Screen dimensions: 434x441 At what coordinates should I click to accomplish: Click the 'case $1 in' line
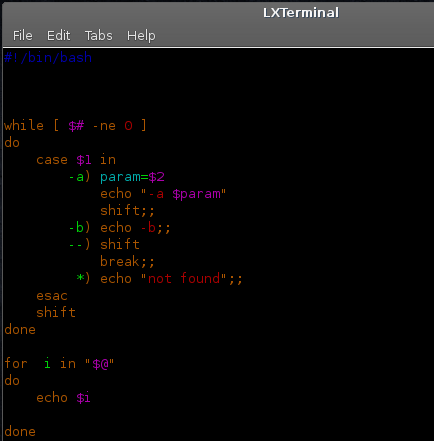tap(76, 160)
